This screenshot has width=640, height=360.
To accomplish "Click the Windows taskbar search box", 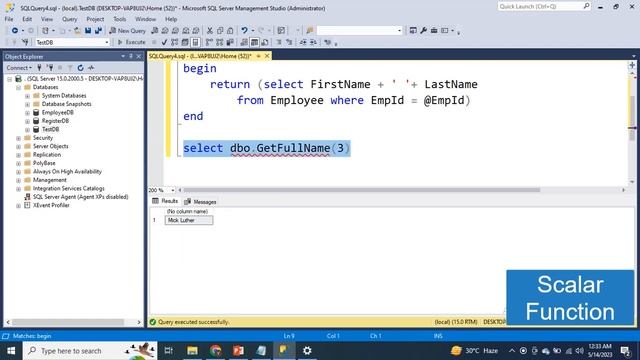I will (90, 351).
